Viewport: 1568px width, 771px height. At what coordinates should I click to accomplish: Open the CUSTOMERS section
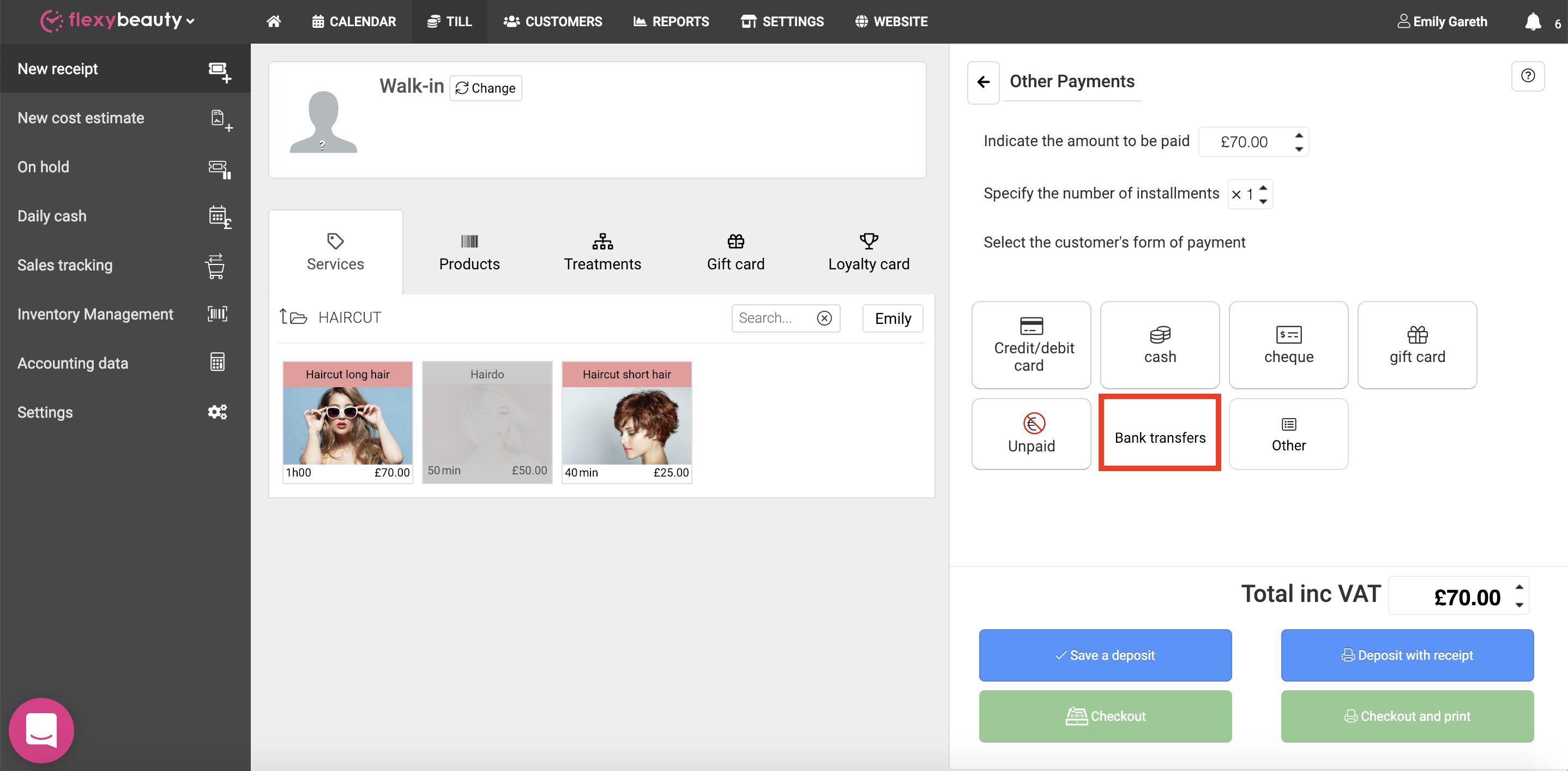(x=553, y=21)
